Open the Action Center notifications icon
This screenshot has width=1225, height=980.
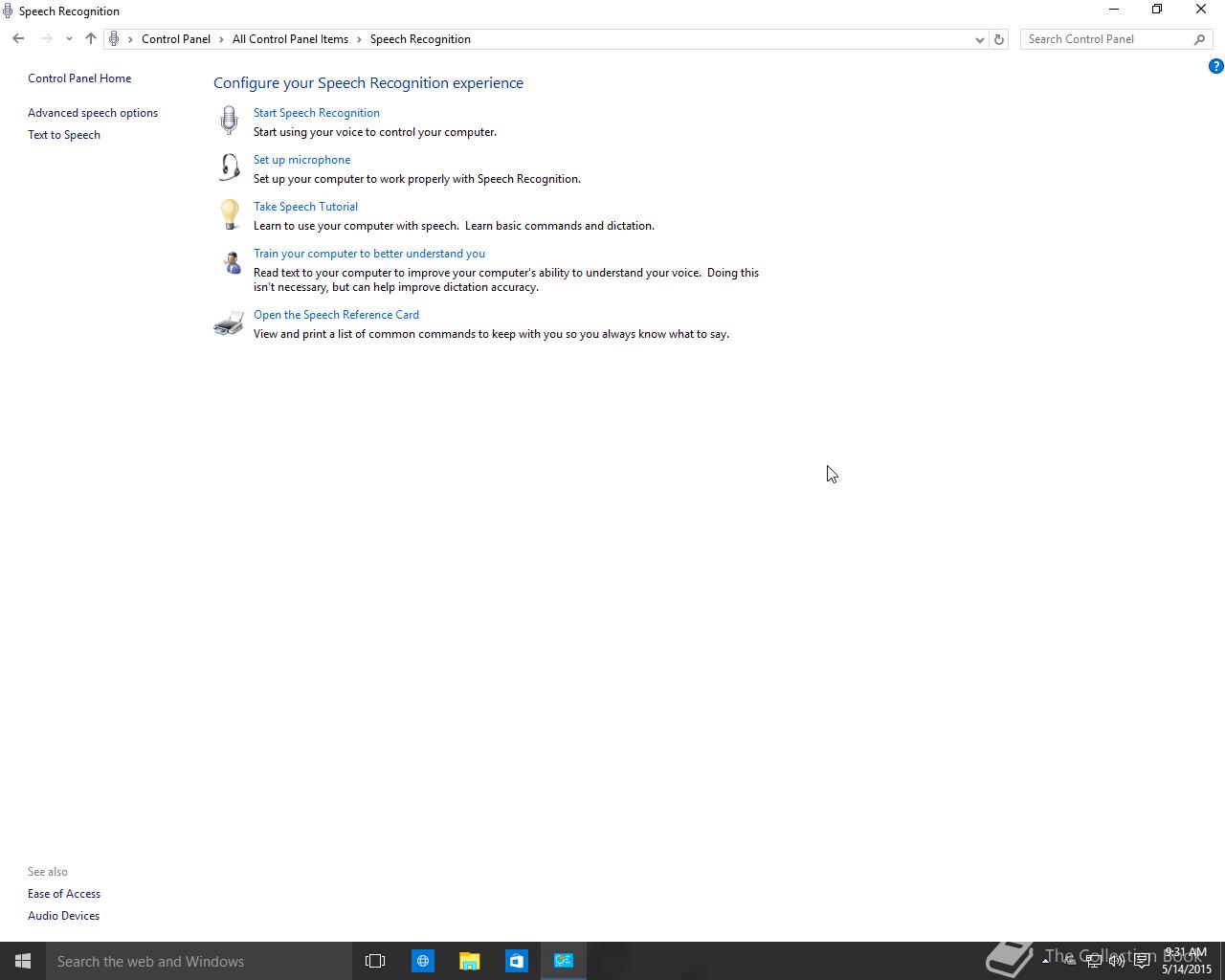[1142, 961]
